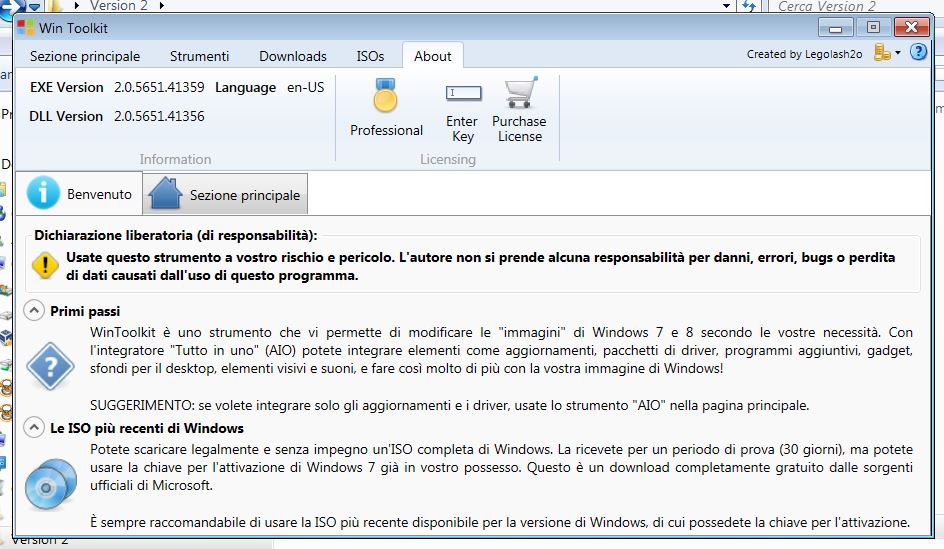944x549 pixels.
Task: Click the Primi passi question mark icon
Action: click(x=49, y=365)
